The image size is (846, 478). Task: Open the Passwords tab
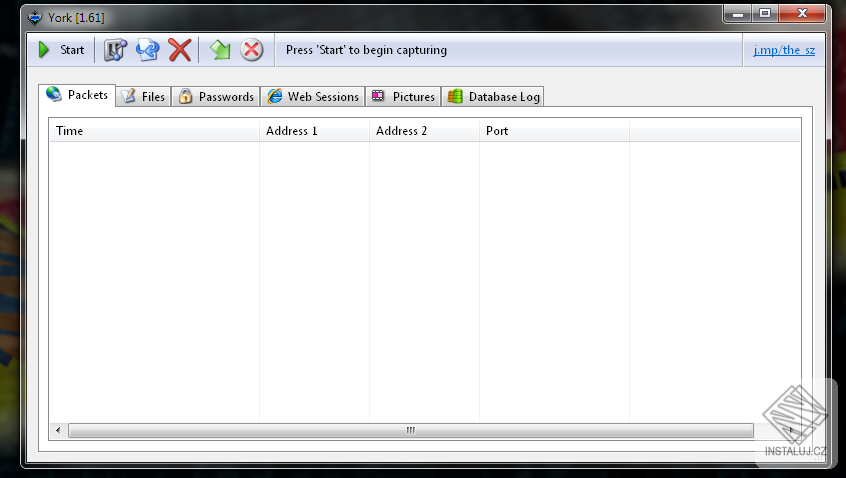[x=216, y=97]
